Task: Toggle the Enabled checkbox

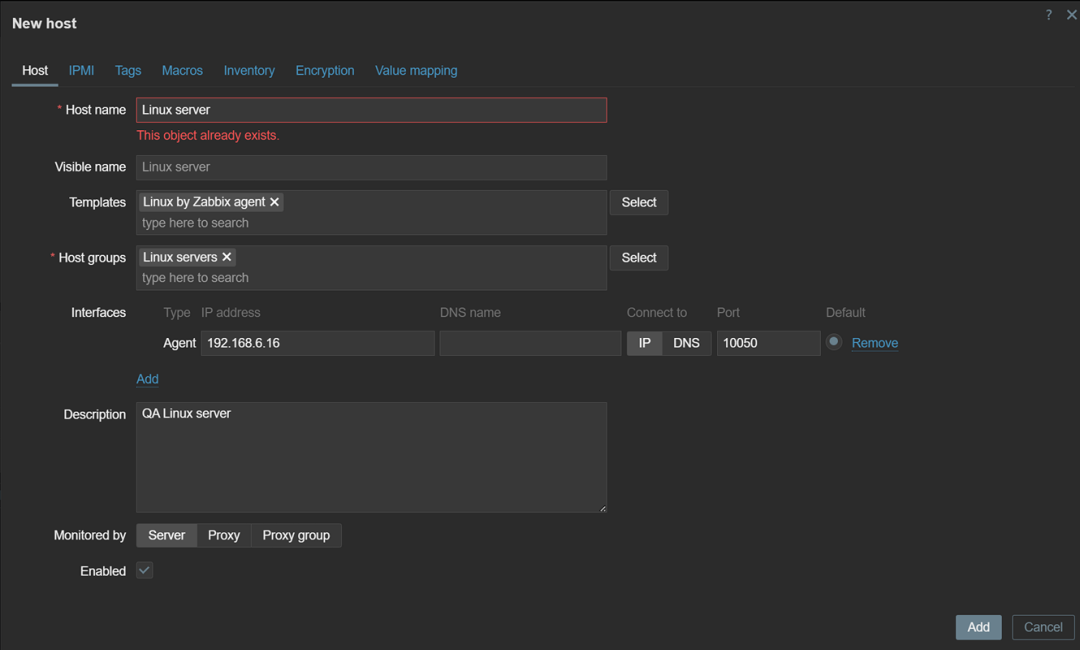Action: [x=145, y=570]
